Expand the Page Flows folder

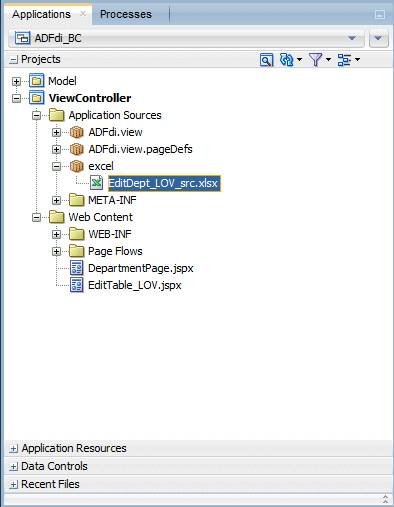point(56,252)
